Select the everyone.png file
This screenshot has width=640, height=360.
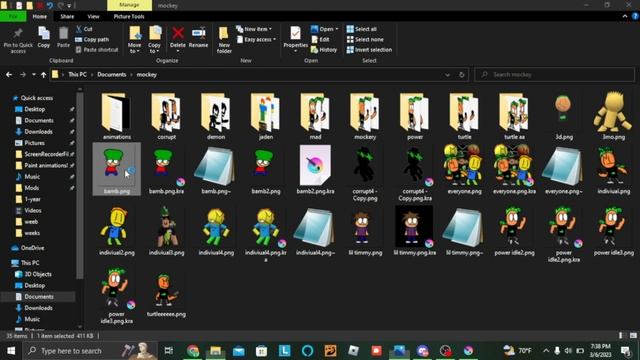[x=464, y=169]
